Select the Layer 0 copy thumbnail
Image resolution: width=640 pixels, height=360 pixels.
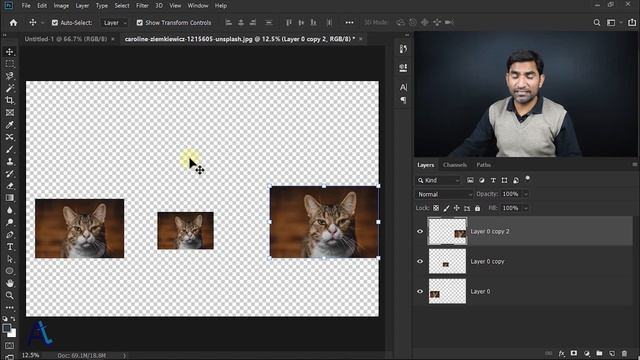[447, 261]
